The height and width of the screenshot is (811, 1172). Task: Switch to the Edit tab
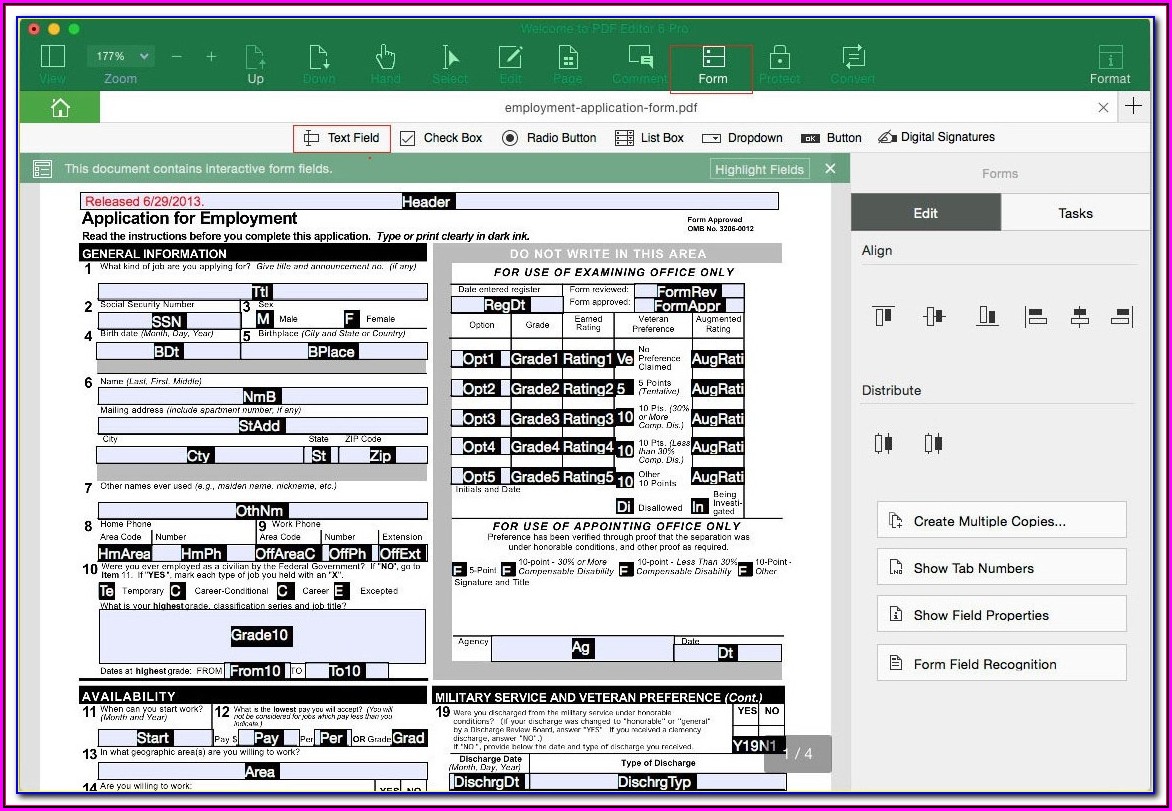click(925, 213)
